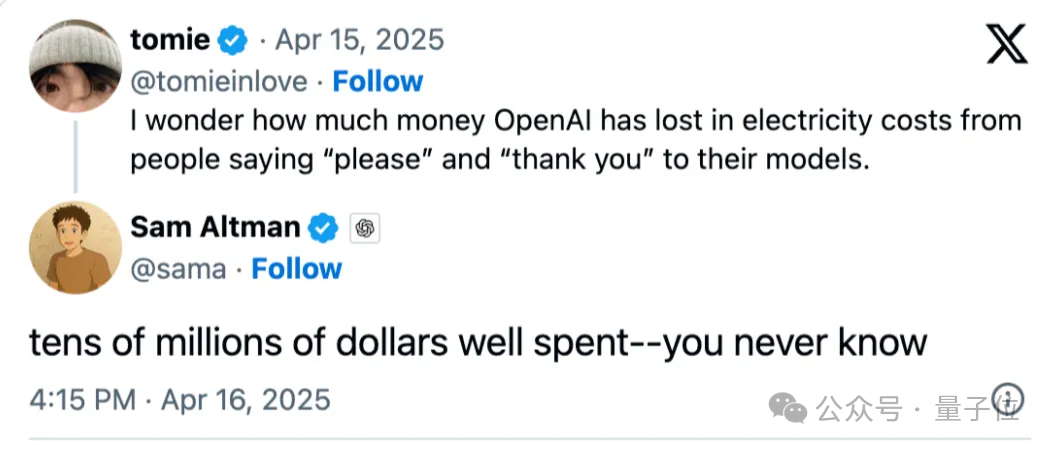The width and height of the screenshot is (1053, 451).
Task: Open the 4:15 PM Apr 16, 2025 timestamp
Action: pos(179,399)
